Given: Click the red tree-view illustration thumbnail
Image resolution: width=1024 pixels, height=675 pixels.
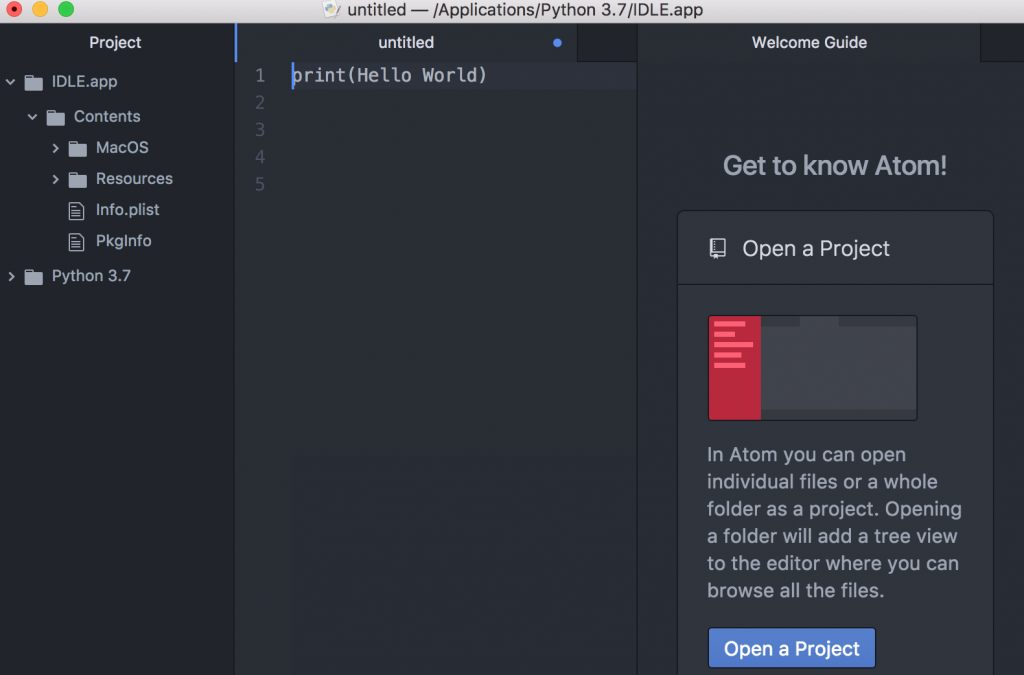Looking at the screenshot, I should click(x=812, y=368).
